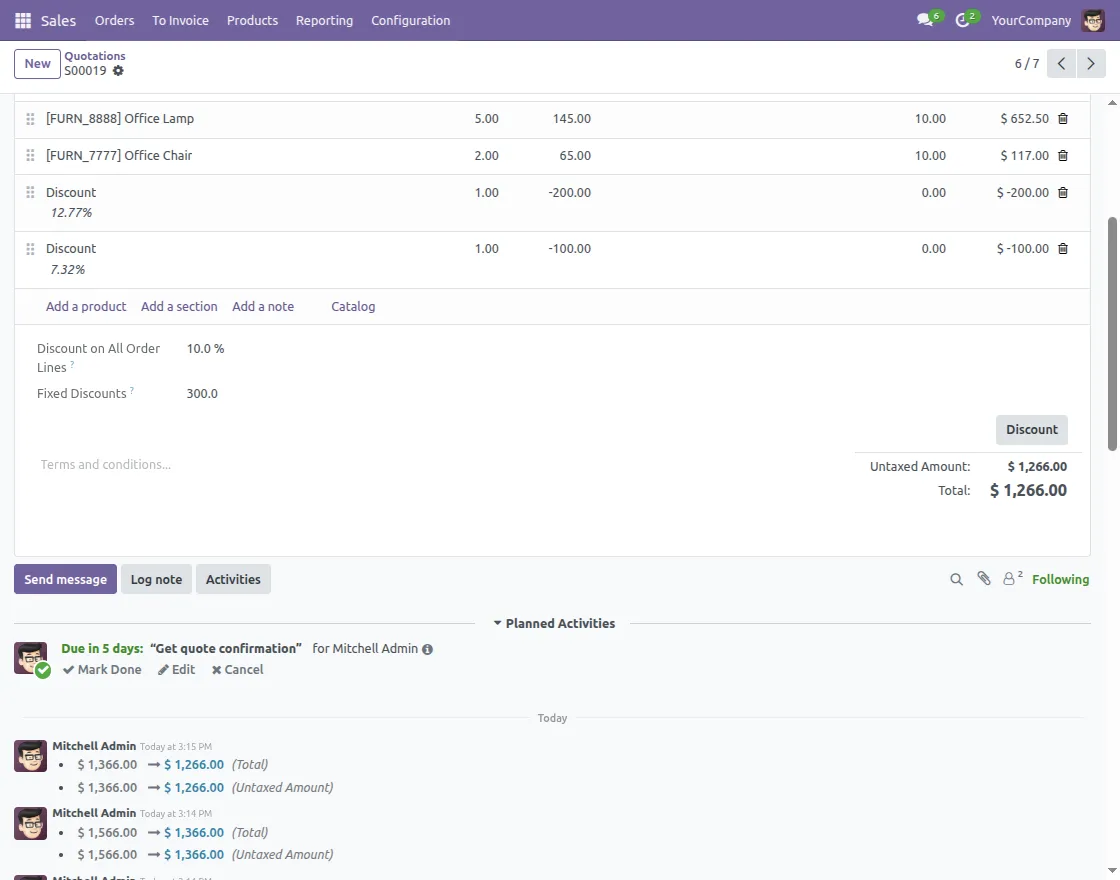Open the Orders menu
Screen dimensions: 1120x880
[114, 20]
